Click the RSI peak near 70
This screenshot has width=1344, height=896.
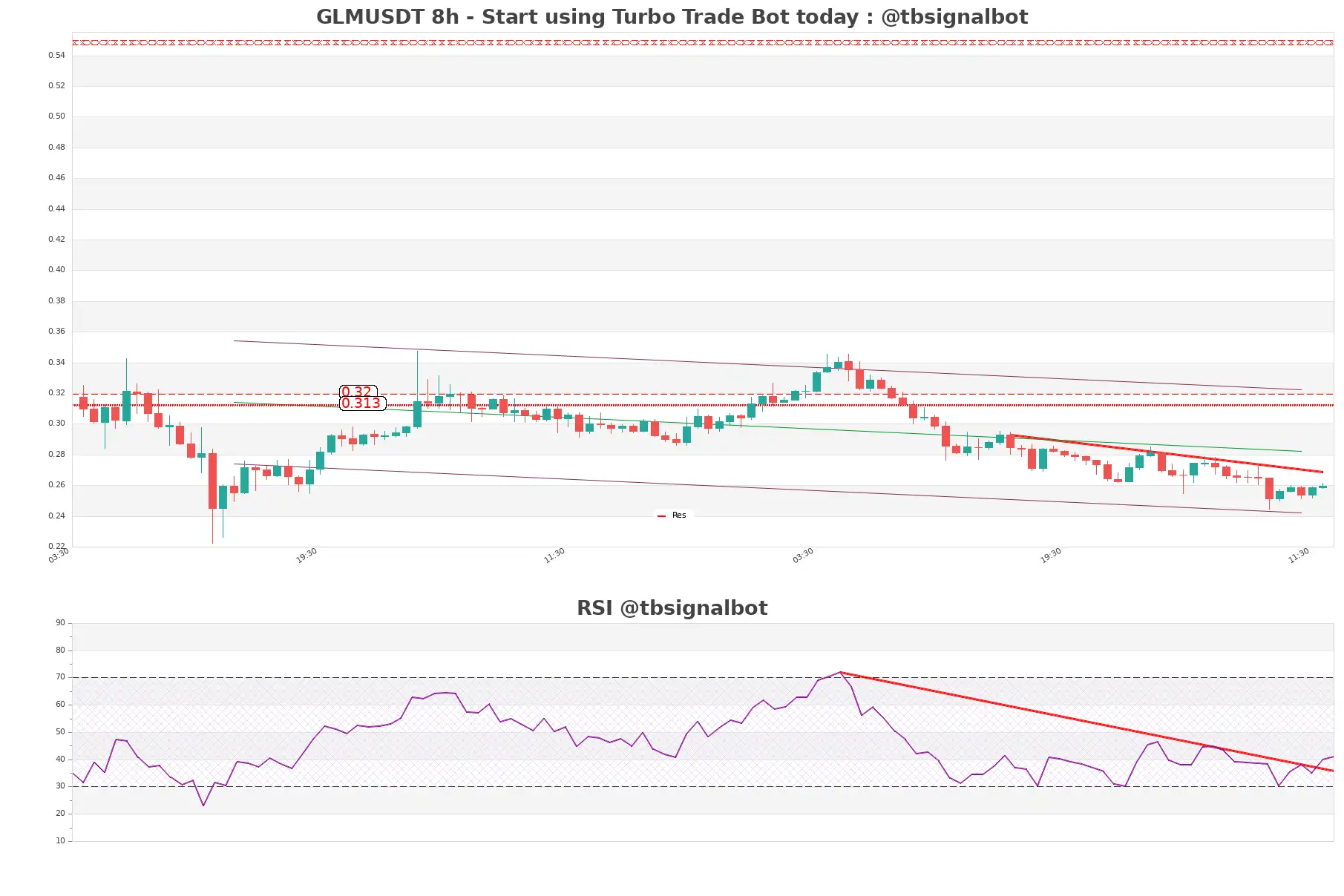tap(840, 673)
